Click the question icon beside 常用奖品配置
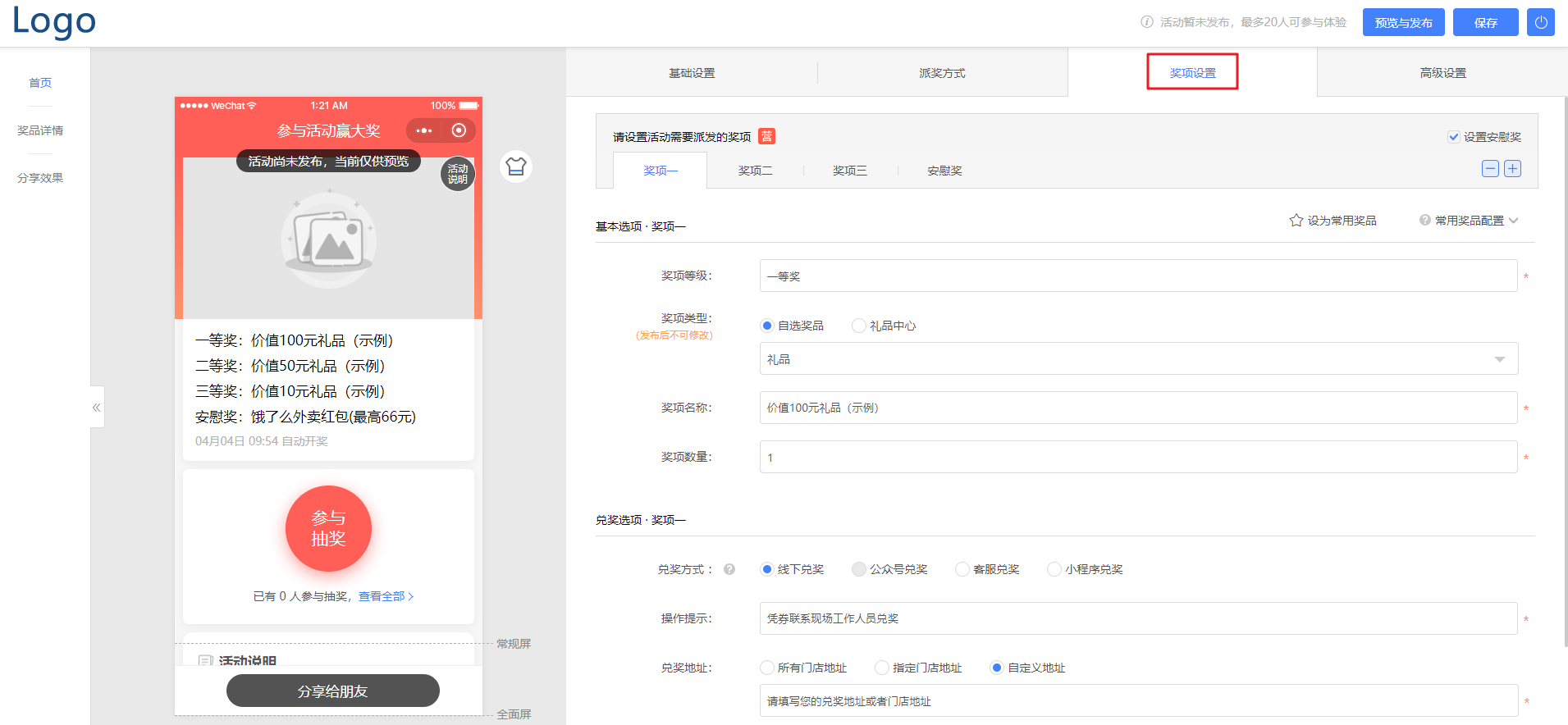This screenshot has height=725, width=1568. point(1425,220)
